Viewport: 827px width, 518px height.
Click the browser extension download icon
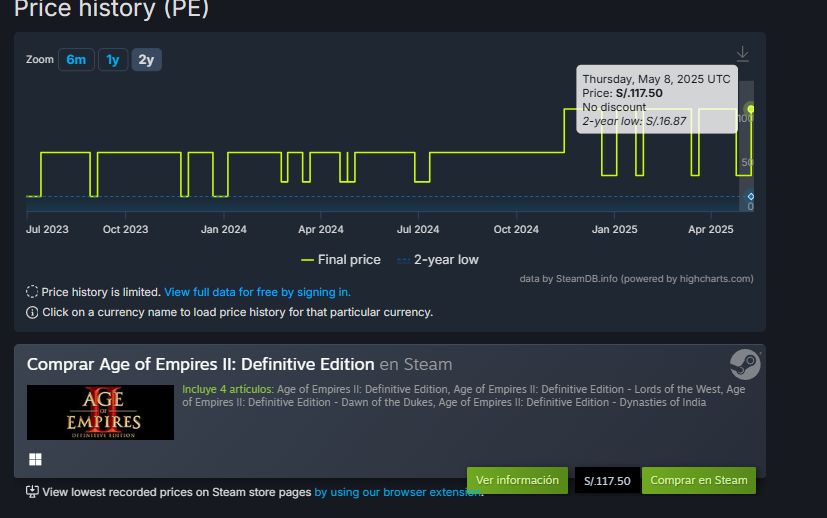[x=32, y=492]
